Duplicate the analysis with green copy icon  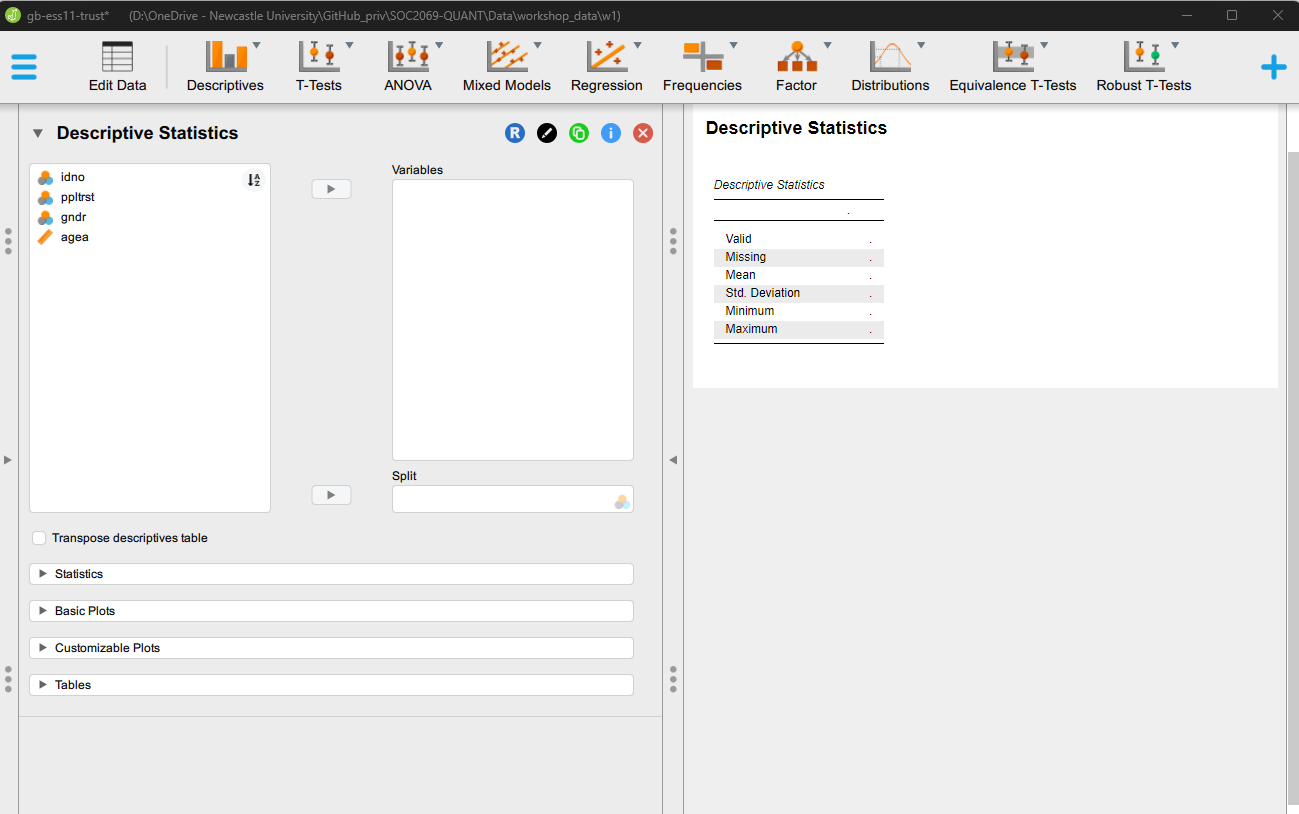coord(579,133)
